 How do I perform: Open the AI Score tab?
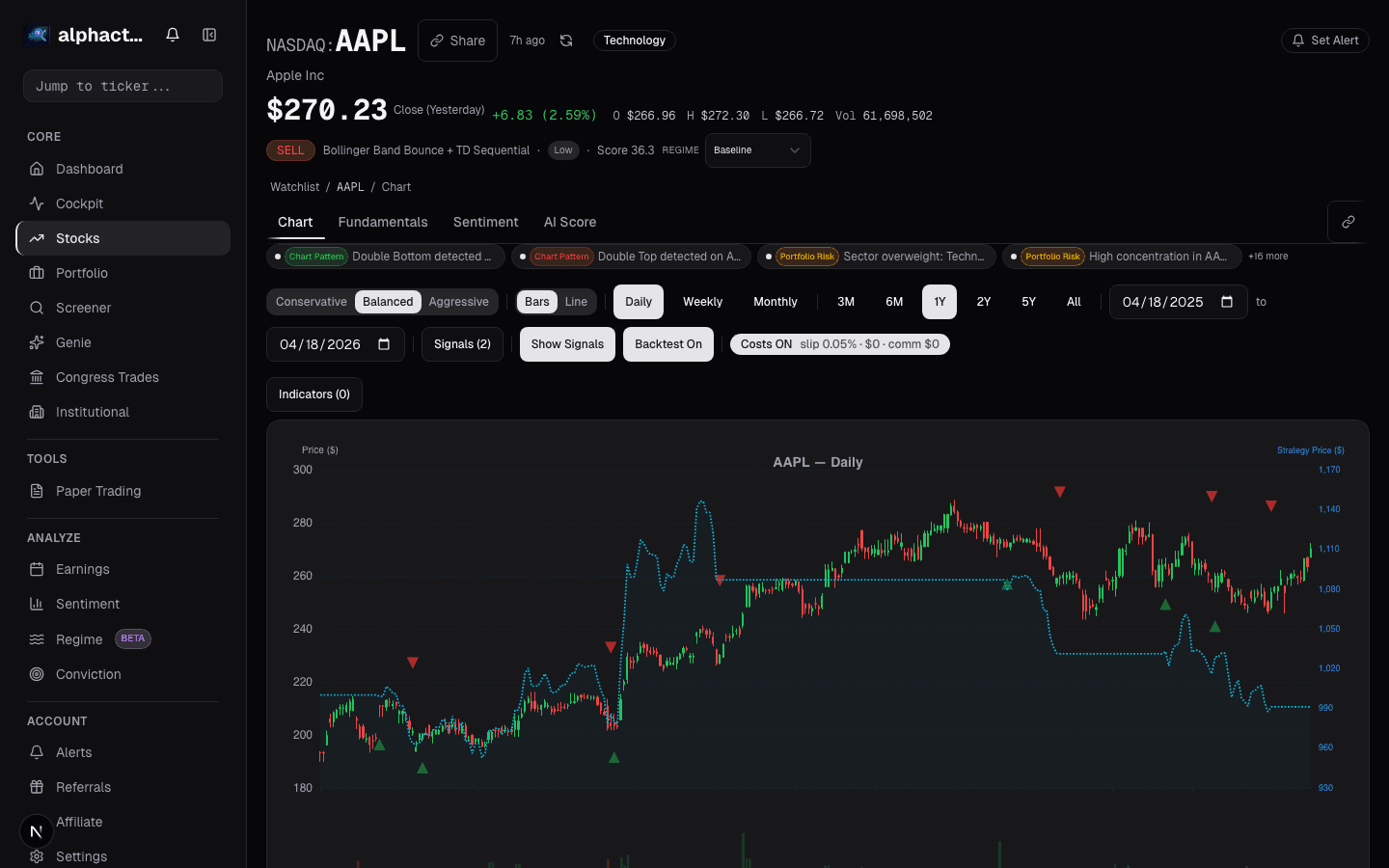pyautogui.click(x=569, y=222)
